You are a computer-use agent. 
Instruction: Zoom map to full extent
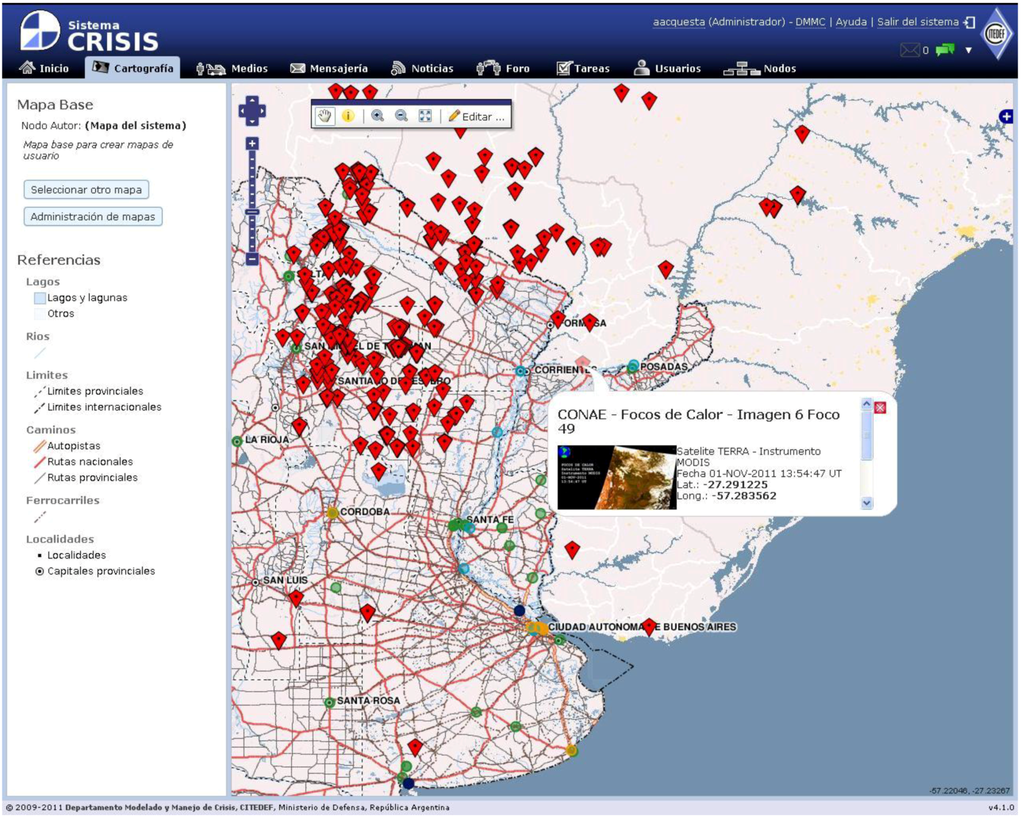click(425, 116)
